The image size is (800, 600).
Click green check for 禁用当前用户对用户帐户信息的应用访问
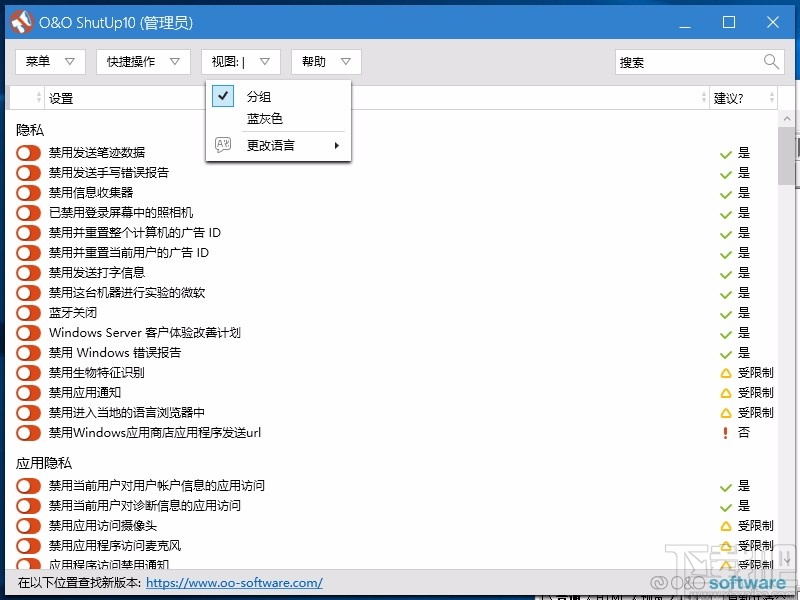tap(726, 487)
